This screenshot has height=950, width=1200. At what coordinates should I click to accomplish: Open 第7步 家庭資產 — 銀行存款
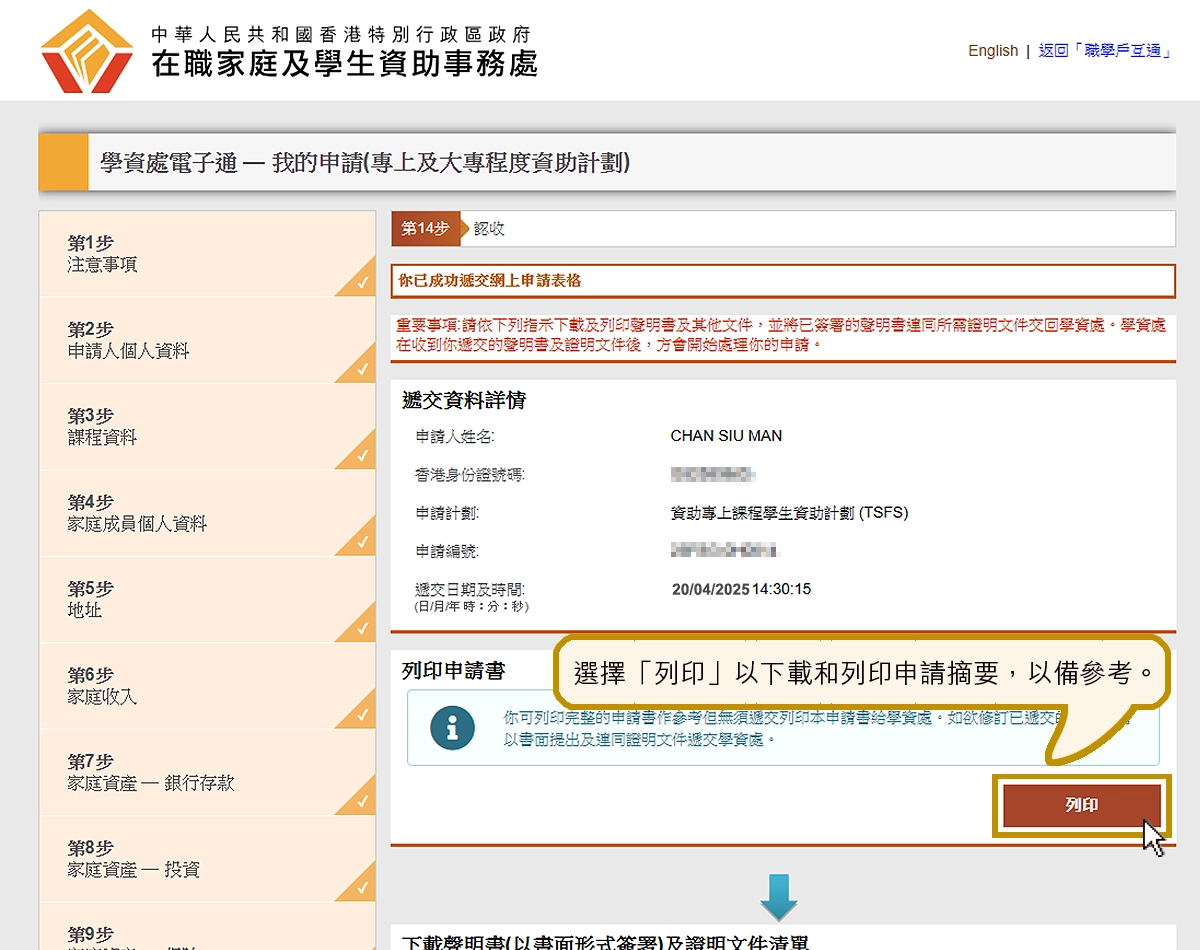(207, 772)
